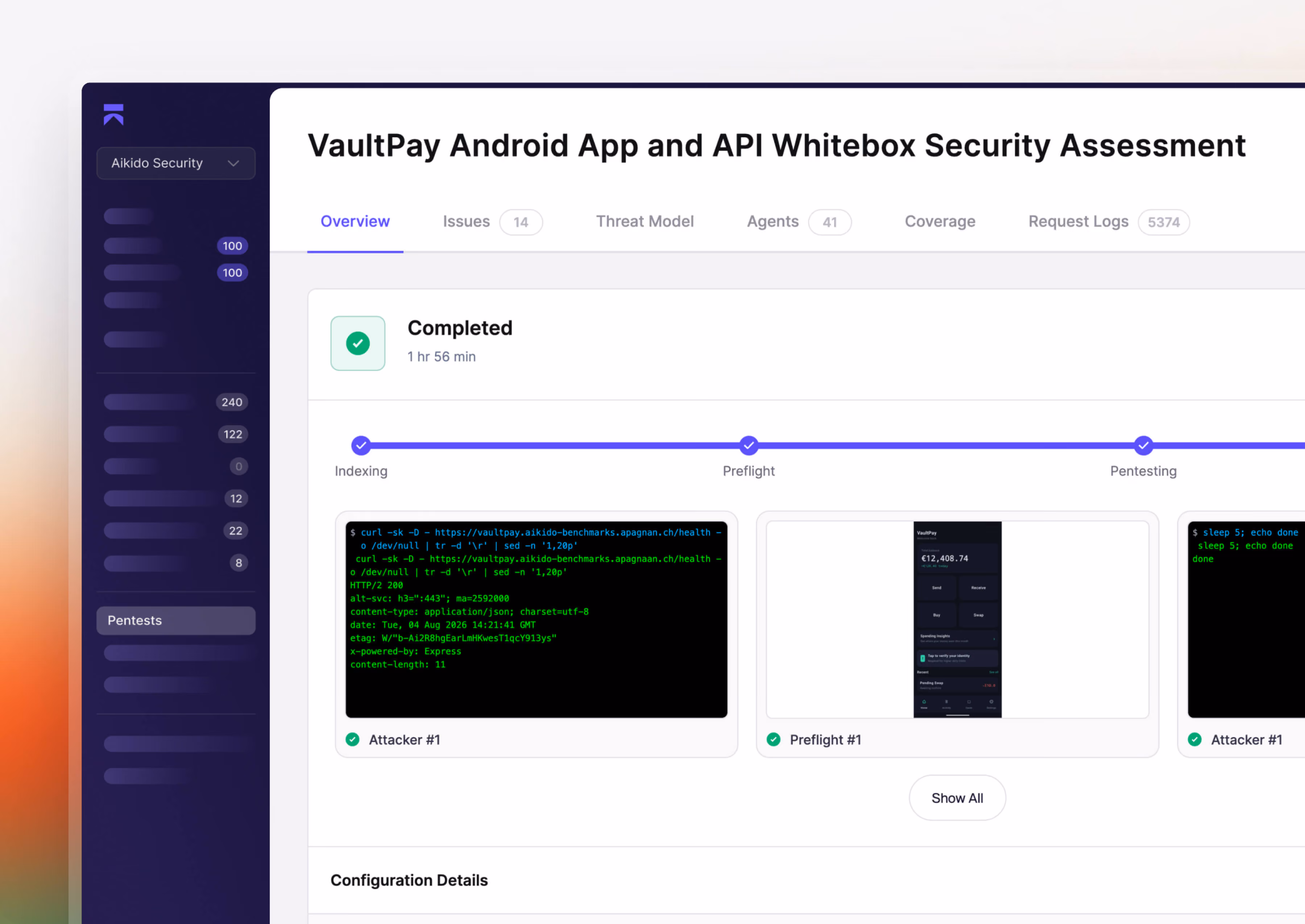Image resolution: width=1305 pixels, height=924 pixels.
Task: Select the Preflight stage marker
Action: pos(749,445)
